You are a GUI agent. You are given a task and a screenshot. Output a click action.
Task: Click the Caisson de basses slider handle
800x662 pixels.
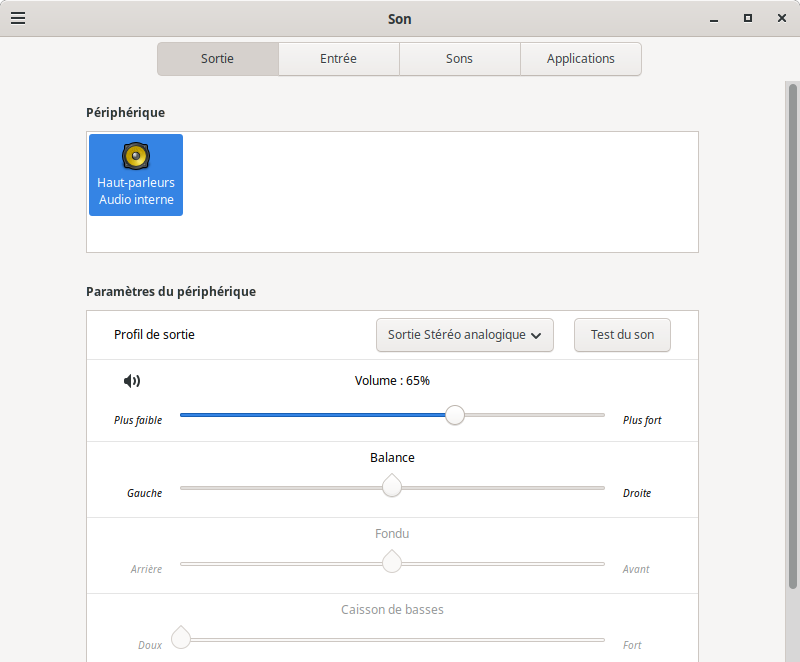point(181,638)
